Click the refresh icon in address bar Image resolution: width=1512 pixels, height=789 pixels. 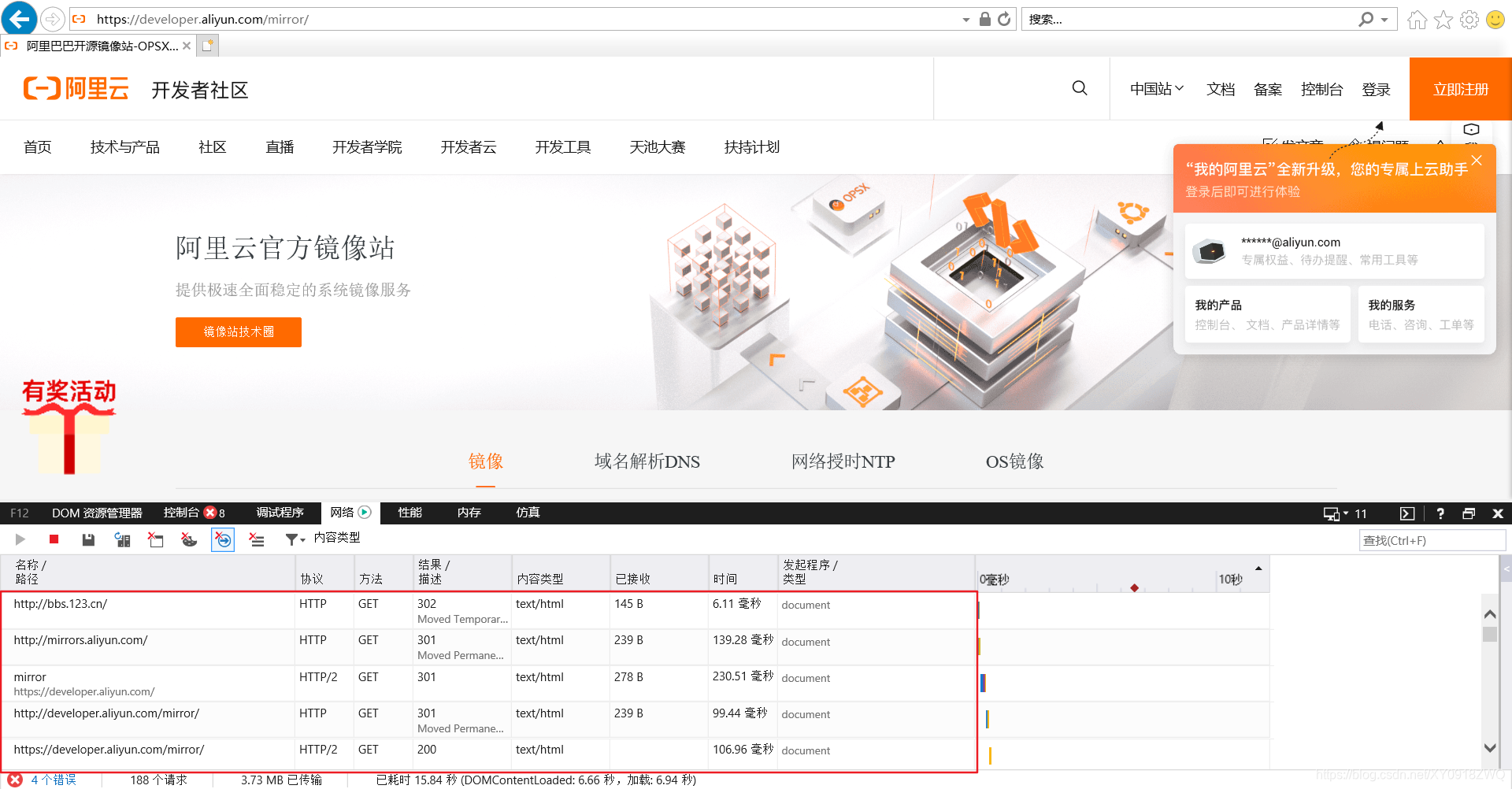pyautogui.click(x=1004, y=19)
